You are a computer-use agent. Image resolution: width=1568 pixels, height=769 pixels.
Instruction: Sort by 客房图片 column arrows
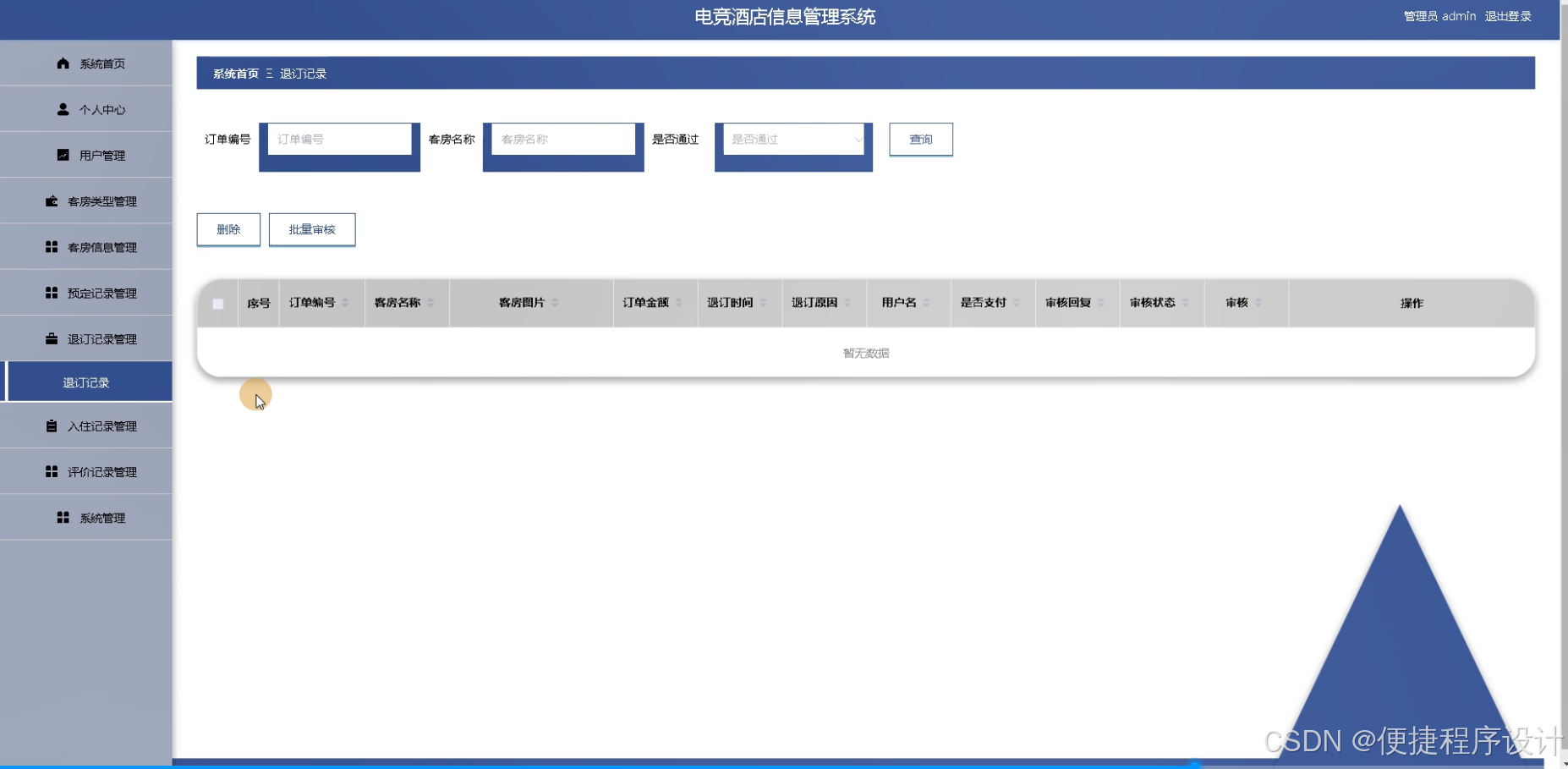click(555, 303)
